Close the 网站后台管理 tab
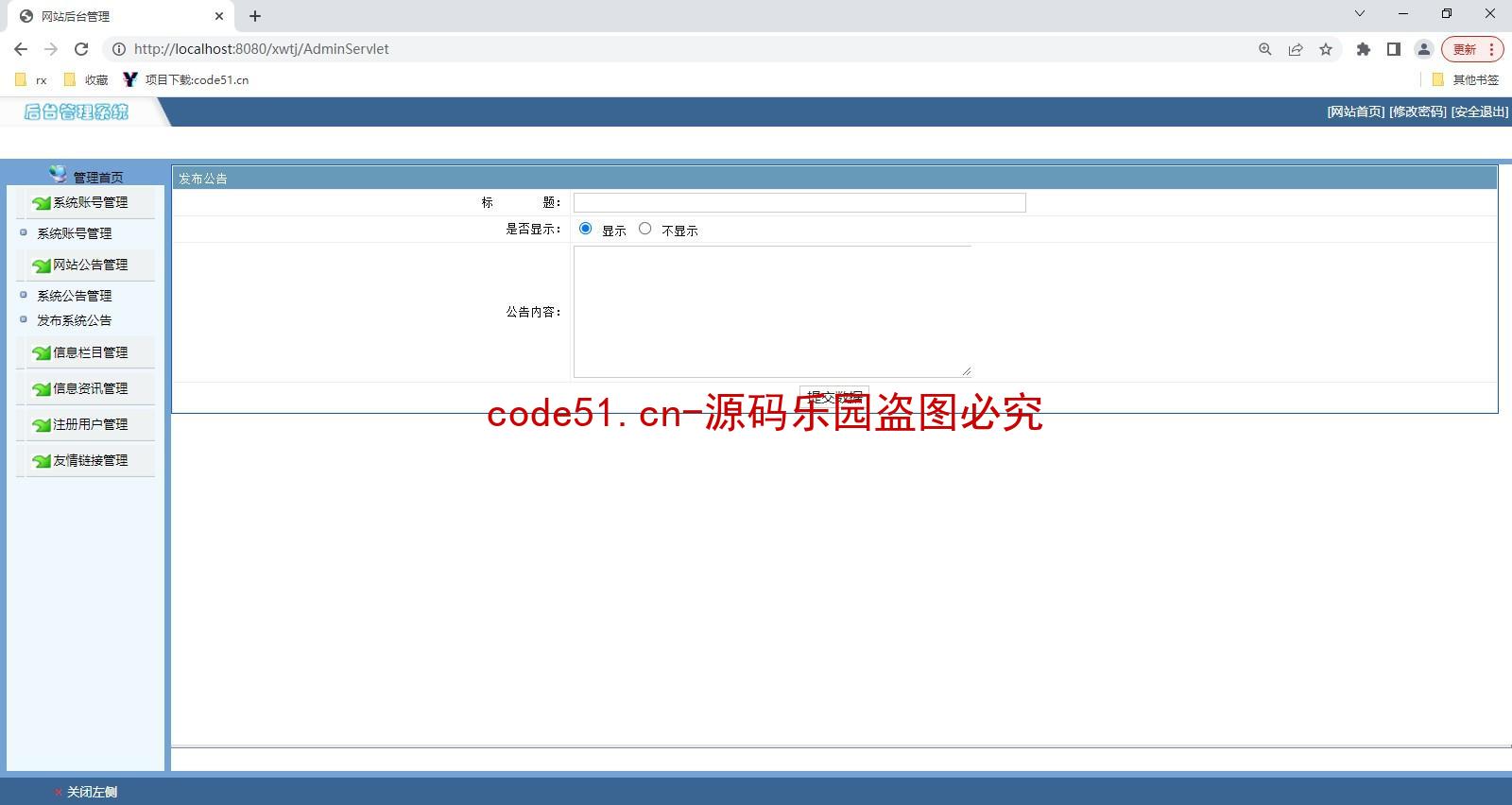1512x805 pixels. click(219, 16)
